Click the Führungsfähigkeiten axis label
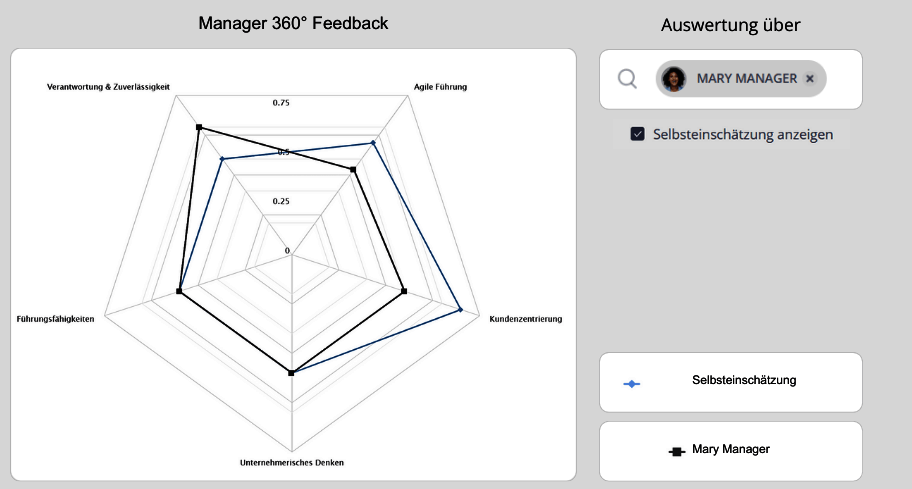The height and width of the screenshot is (489, 912). (x=56, y=319)
